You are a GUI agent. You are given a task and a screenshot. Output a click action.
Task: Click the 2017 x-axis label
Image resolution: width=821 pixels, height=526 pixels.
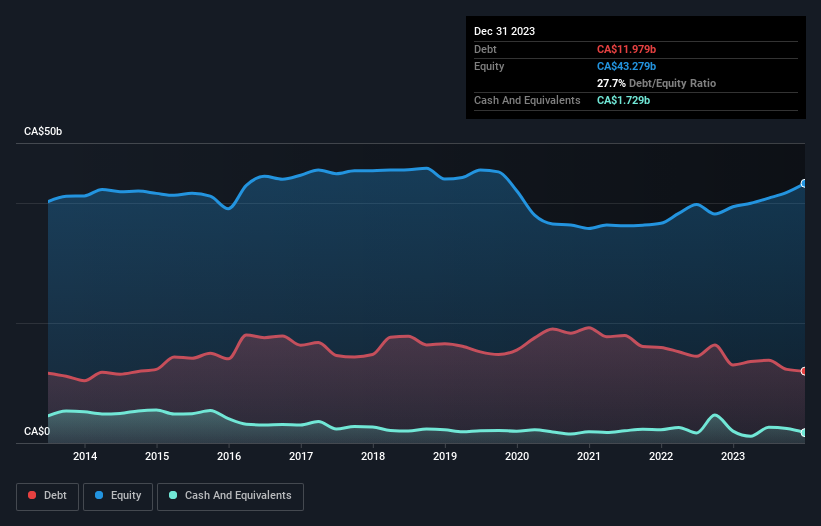(x=301, y=456)
